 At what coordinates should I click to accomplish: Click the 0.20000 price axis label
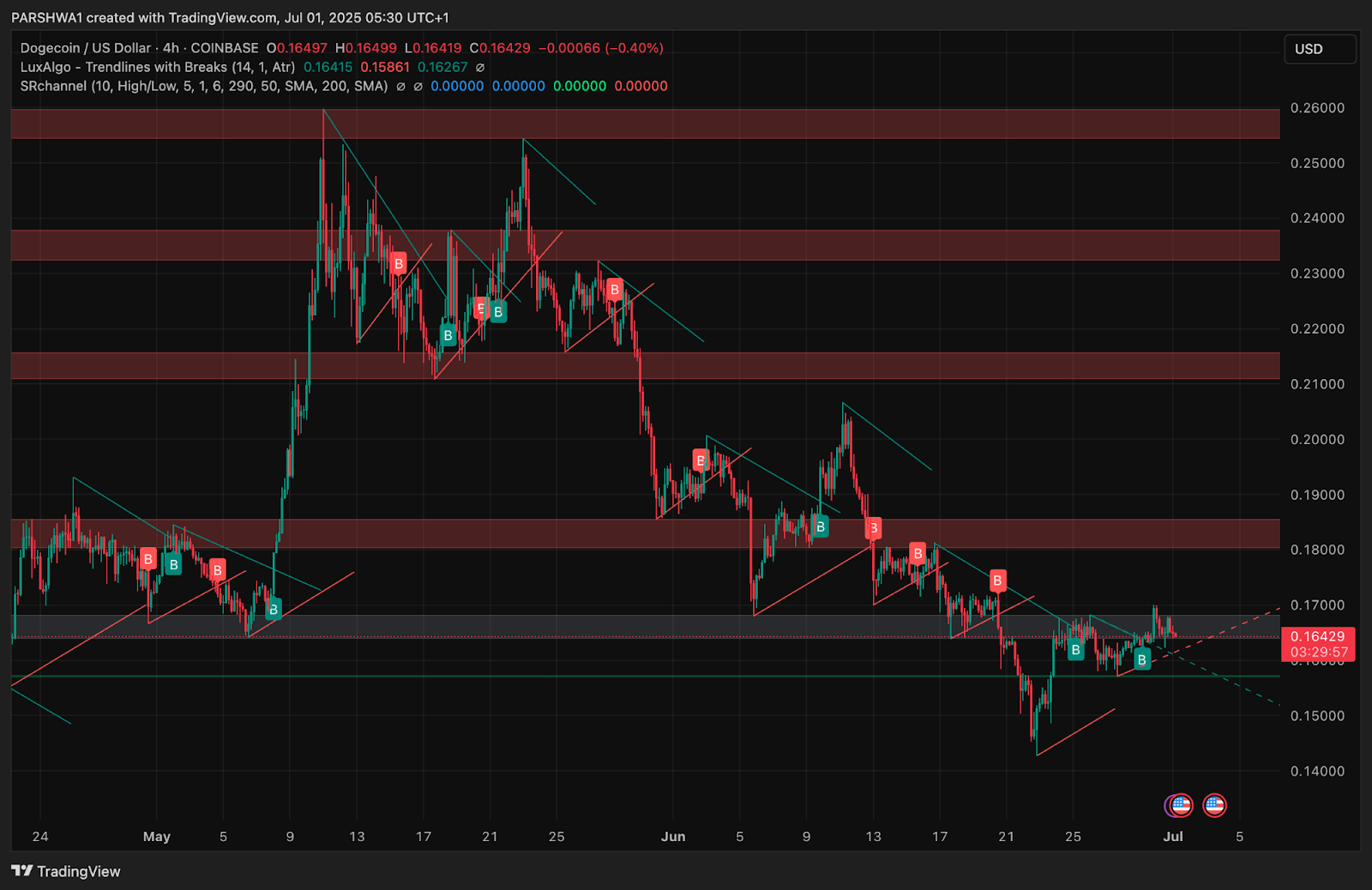(x=1317, y=439)
